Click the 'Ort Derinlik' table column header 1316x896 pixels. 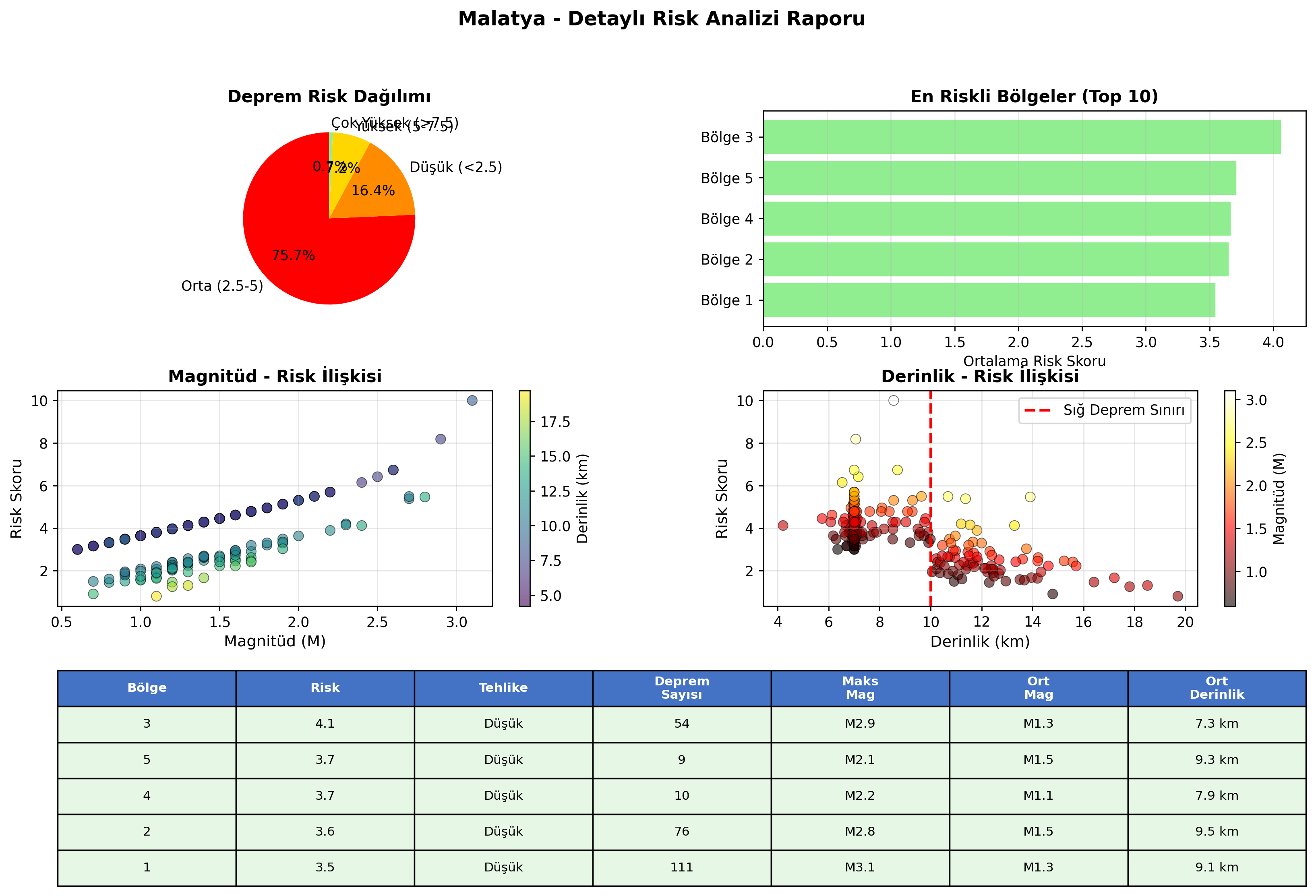[1217, 688]
